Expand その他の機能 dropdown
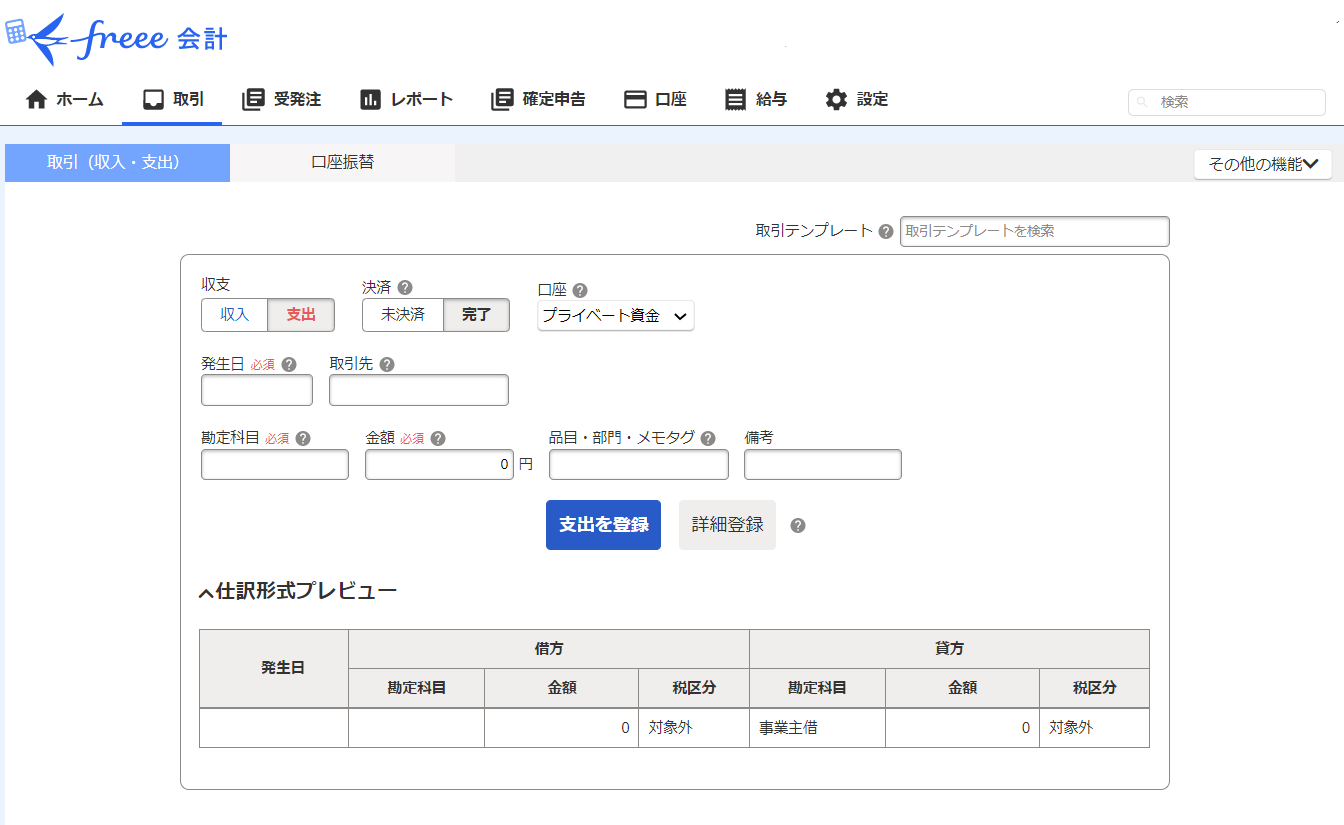 tap(1263, 164)
